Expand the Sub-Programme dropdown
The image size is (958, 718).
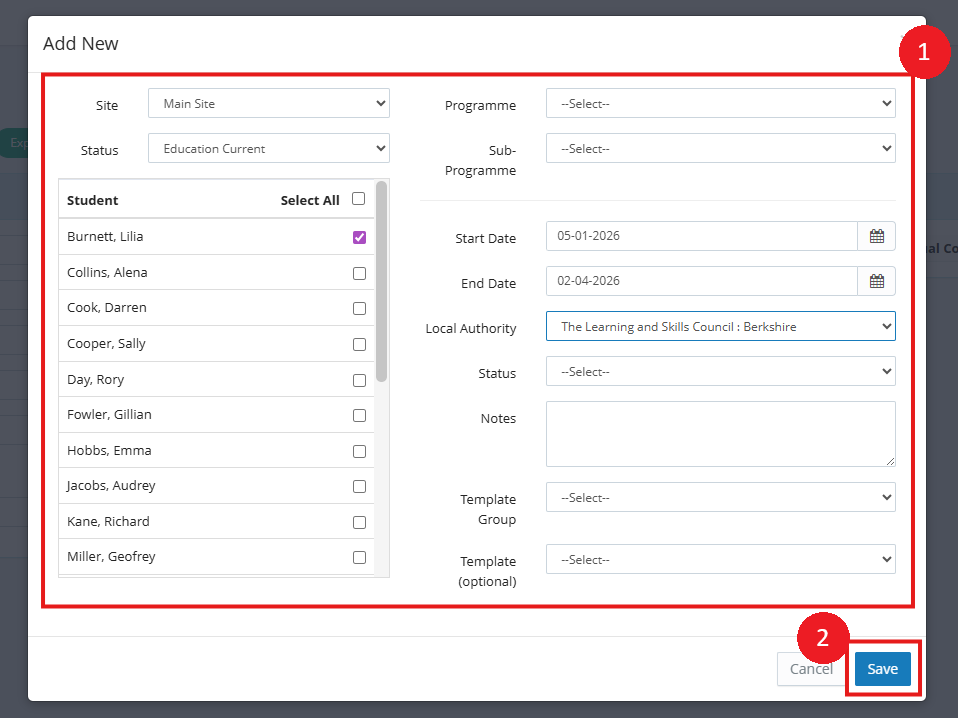point(721,148)
